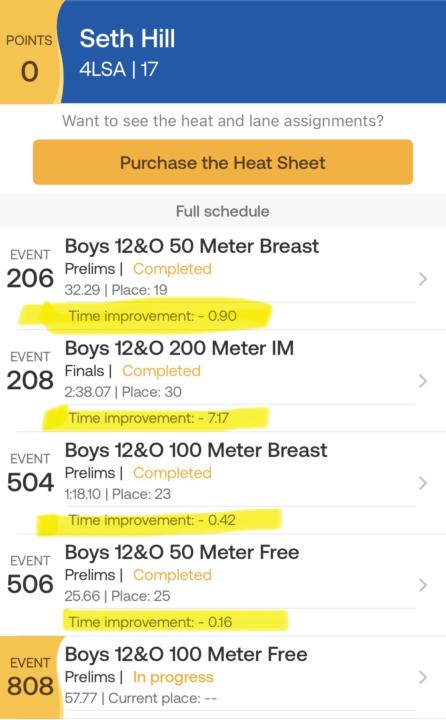The height and width of the screenshot is (720, 446).
Task: Select Boys 12&O 50 Meter Breast event title
Action: tap(192, 246)
